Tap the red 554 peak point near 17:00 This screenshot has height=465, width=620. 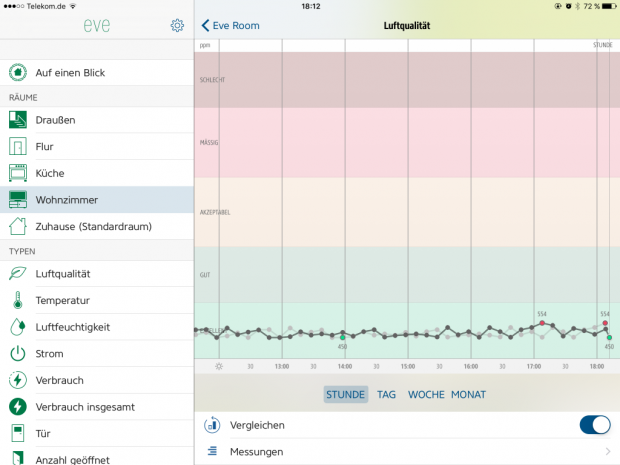pyautogui.click(x=542, y=323)
